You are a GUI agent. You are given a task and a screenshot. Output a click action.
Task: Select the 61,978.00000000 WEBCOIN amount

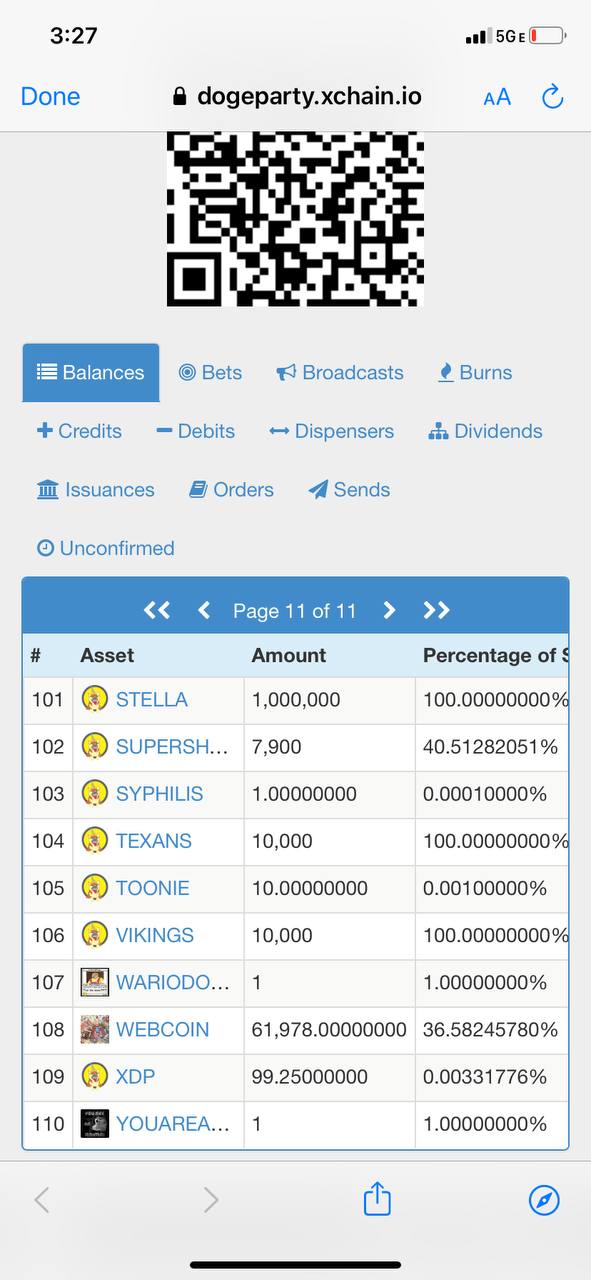(329, 1029)
